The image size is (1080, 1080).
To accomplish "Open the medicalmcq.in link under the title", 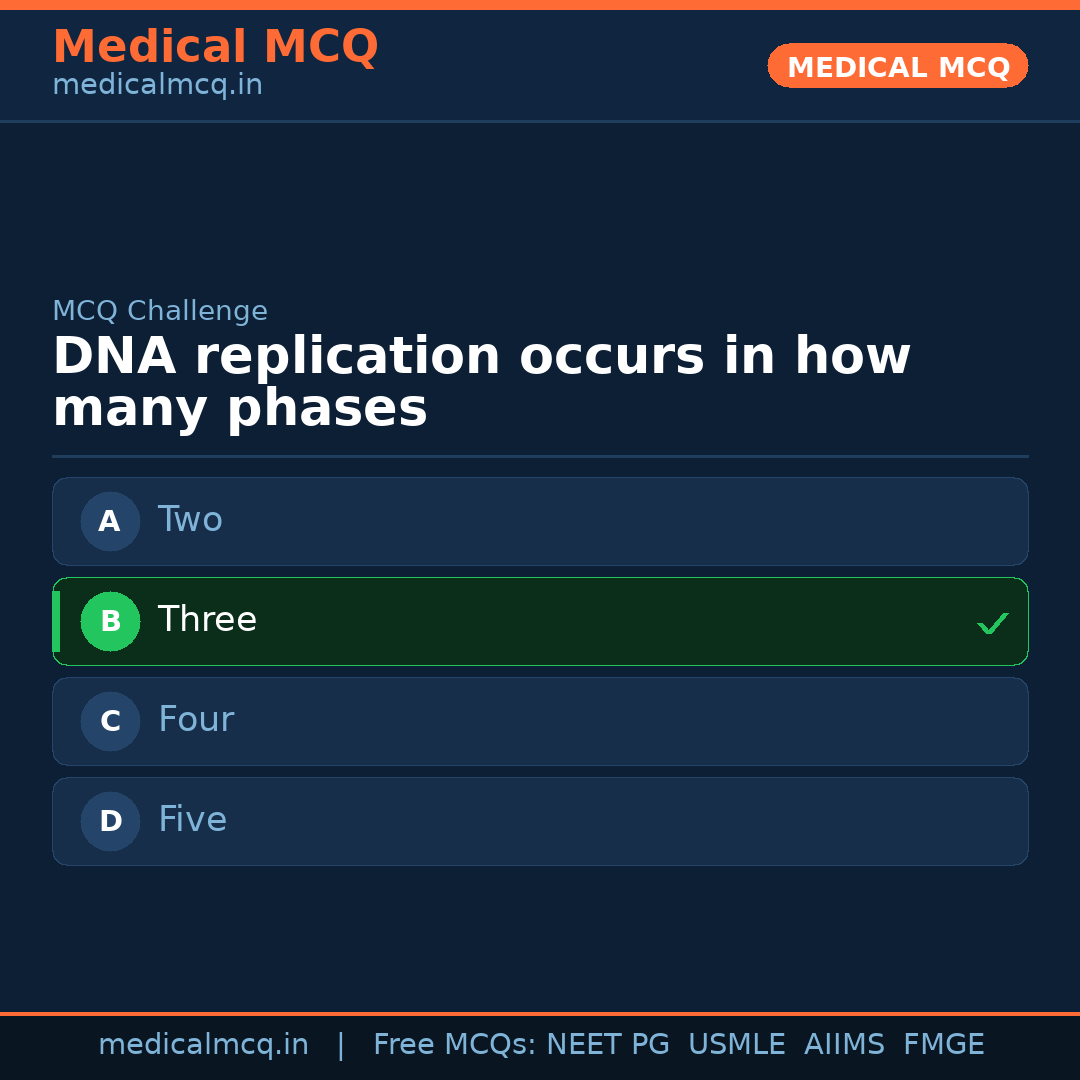I will click(157, 85).
